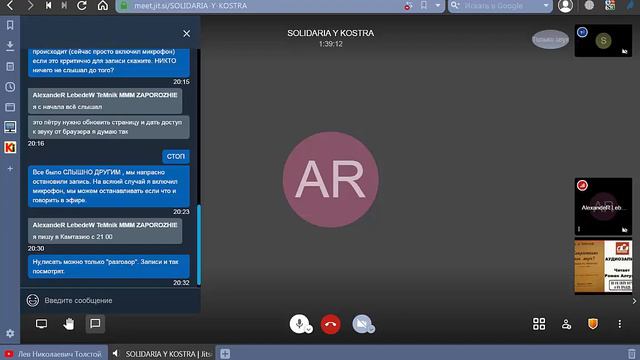Open the Downloads panel in sidebar
The width and height of the screenshot is (640, 360).
pyautogui.click(x=10, y=46)
